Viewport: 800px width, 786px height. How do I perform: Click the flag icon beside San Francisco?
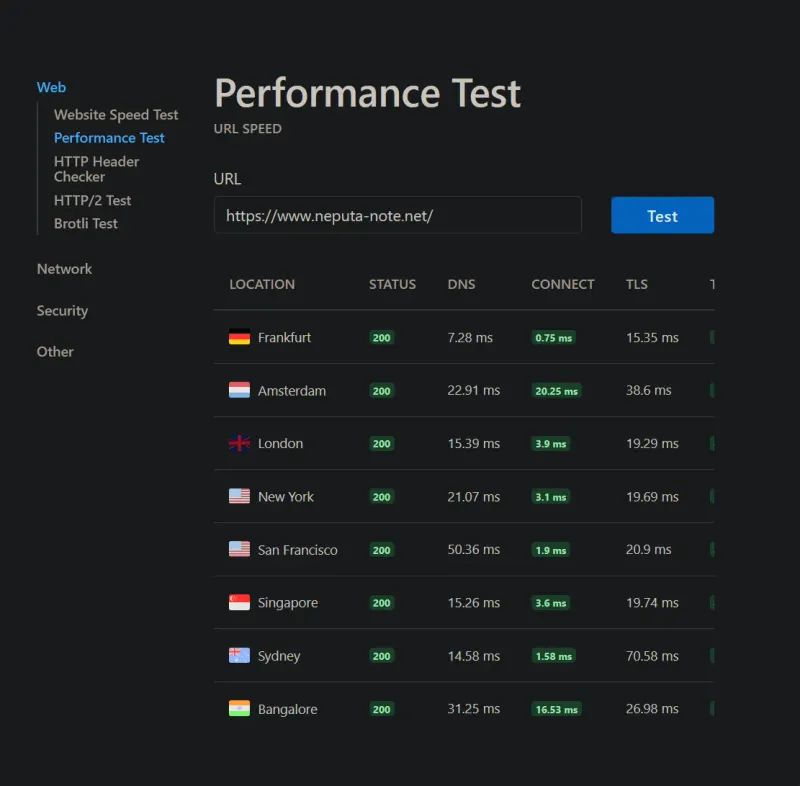239,550
